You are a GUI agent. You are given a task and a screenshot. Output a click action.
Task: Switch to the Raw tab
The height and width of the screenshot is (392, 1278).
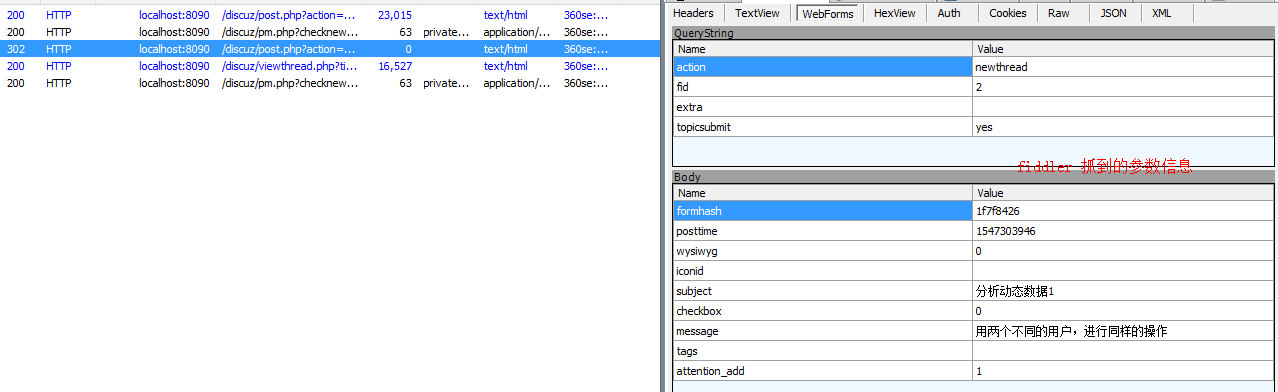click(x=1058, y=13)
